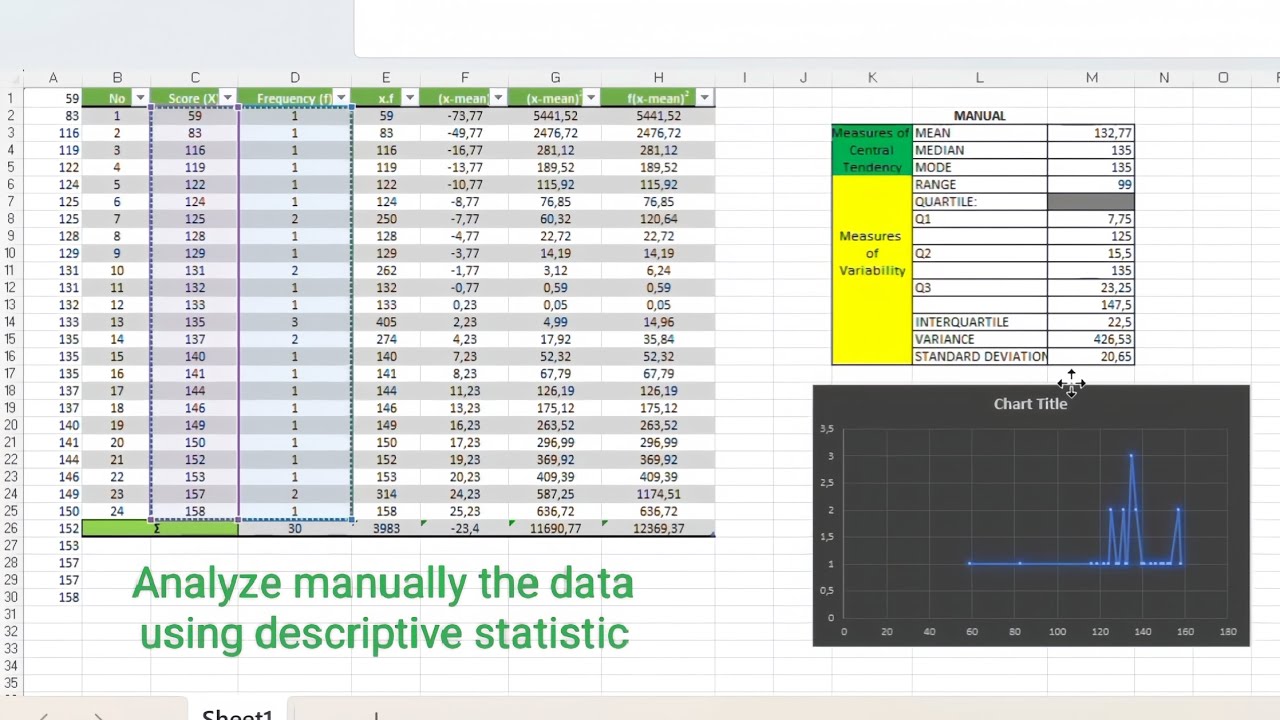1280x720 pixels.
Task: Click the Chart Title text
Action: [x=1030, y=403]
